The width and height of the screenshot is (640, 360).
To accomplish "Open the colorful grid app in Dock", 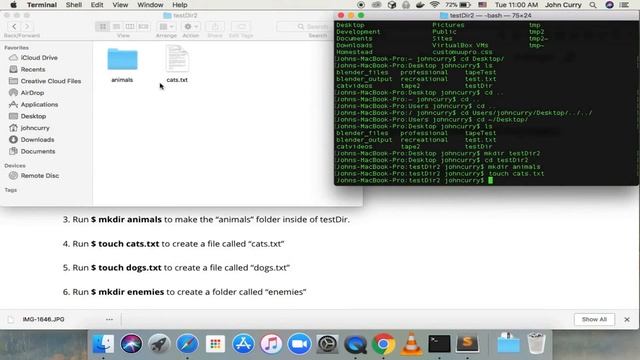I will [215, 344].
